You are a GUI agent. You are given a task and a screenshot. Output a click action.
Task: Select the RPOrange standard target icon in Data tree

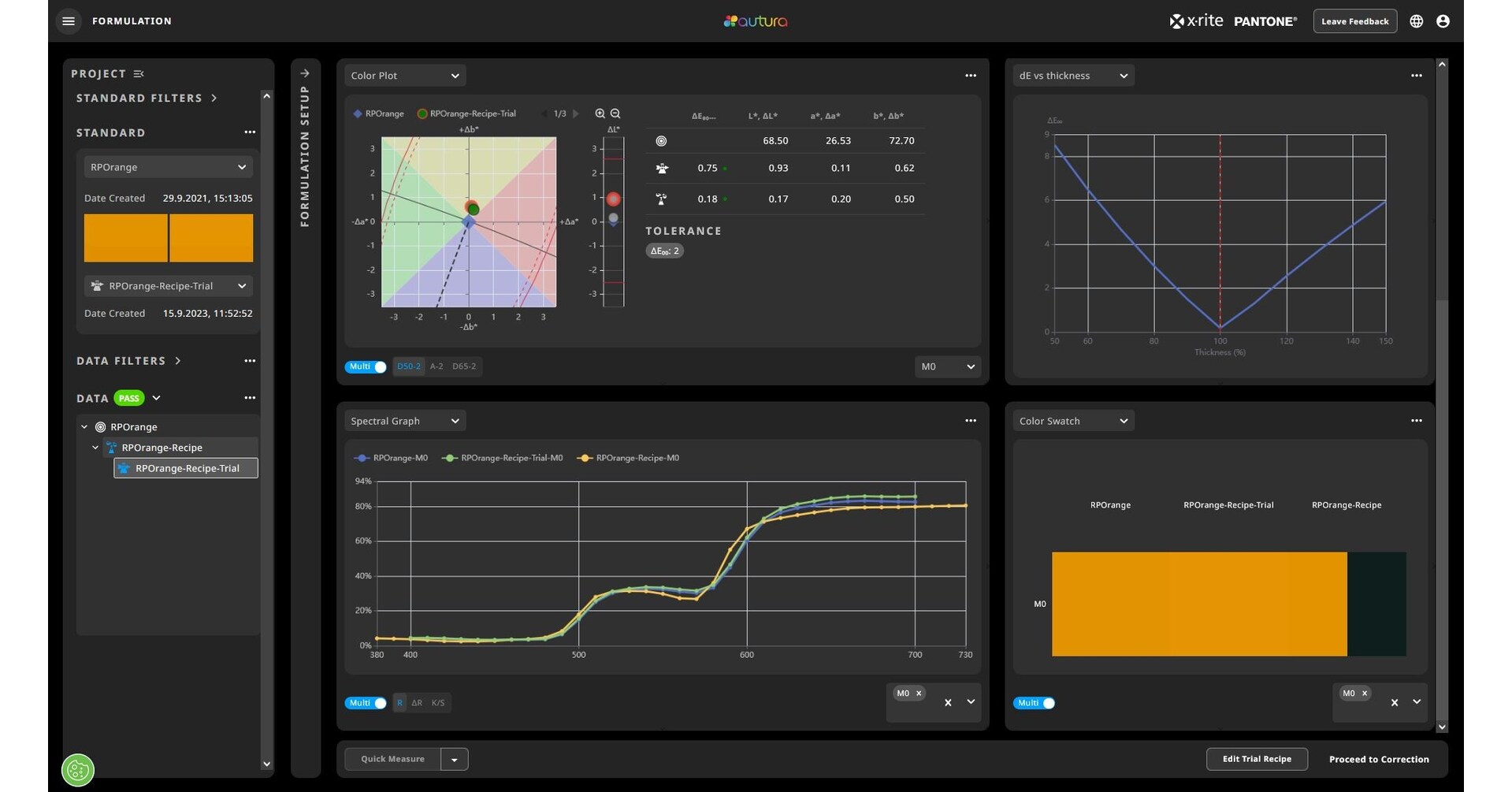point(100,426)
